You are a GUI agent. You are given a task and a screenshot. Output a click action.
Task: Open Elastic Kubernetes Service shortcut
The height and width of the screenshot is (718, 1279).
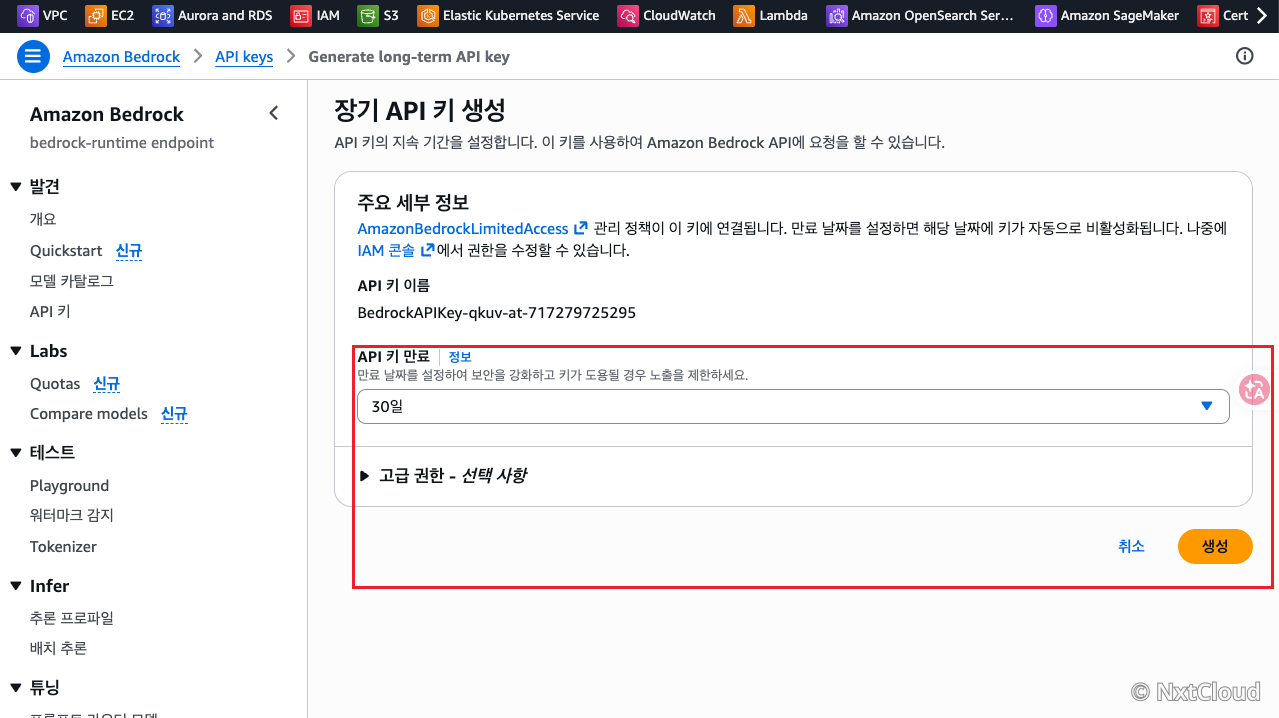[x=508, y=15]
